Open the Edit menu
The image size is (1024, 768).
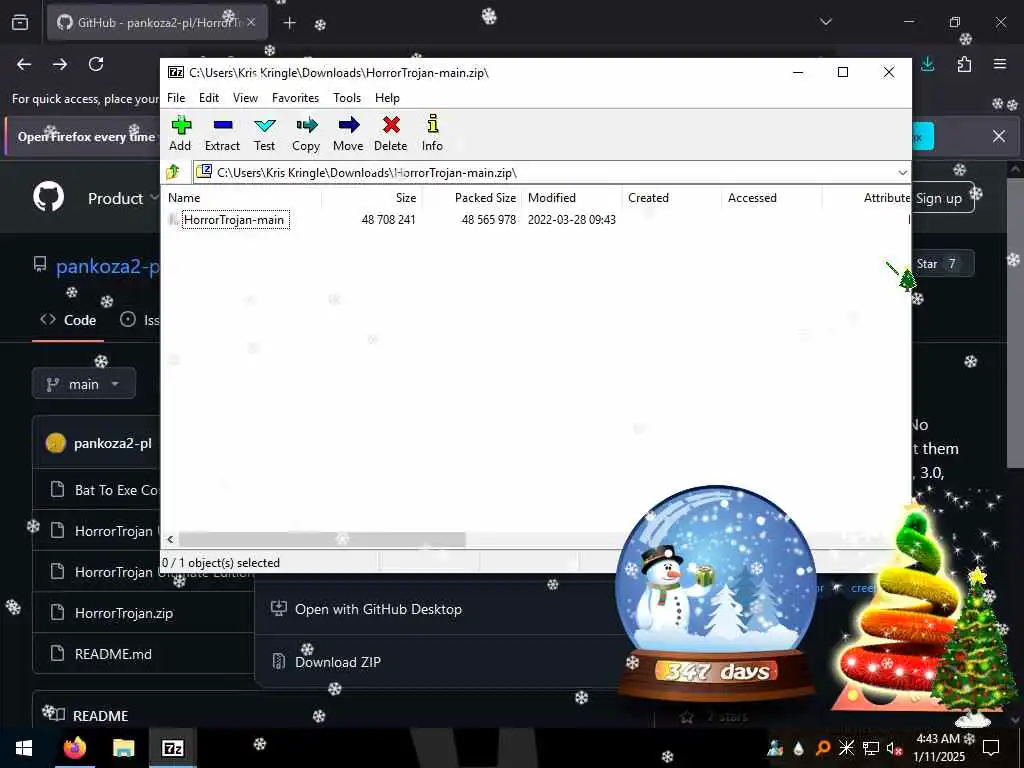tap(209, 98)
